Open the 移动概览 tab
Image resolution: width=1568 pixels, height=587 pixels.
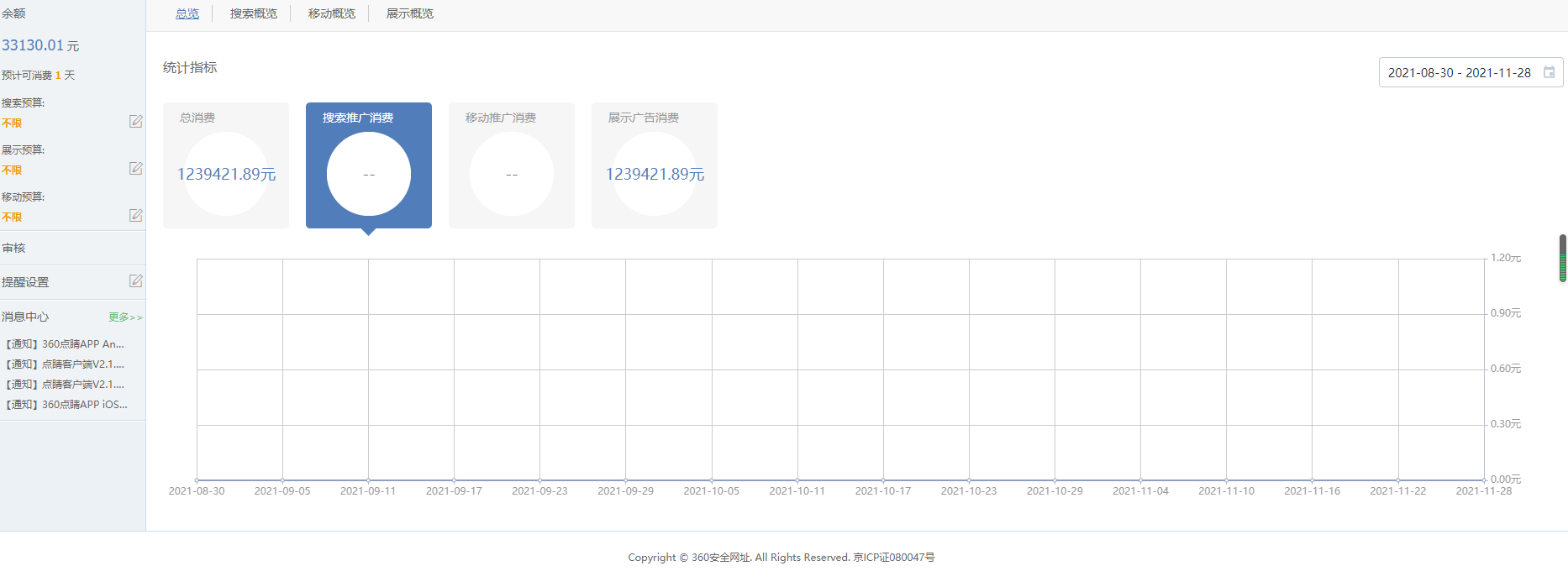tap(332, 13)
